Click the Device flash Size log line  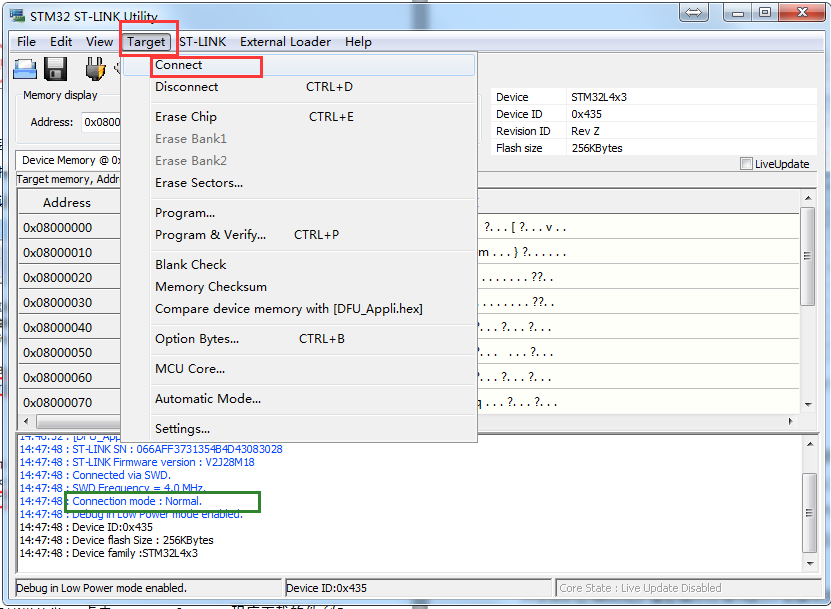coord(117,540)
